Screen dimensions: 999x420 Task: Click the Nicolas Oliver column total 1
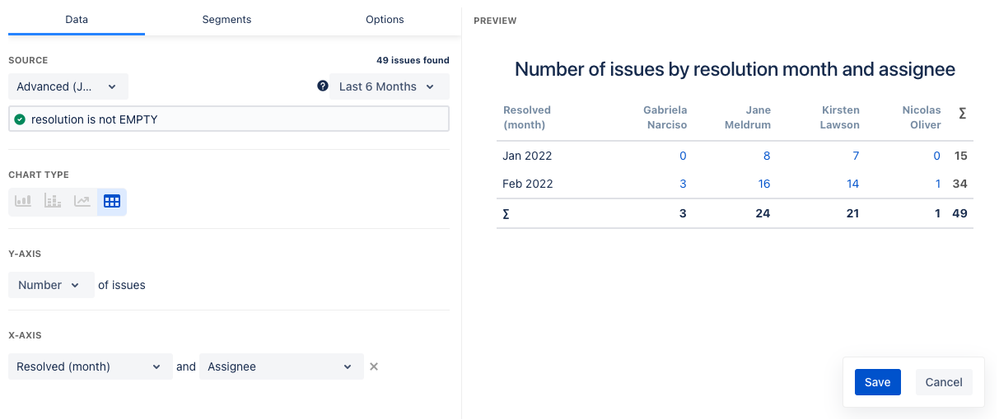click(x=938, y=214)
